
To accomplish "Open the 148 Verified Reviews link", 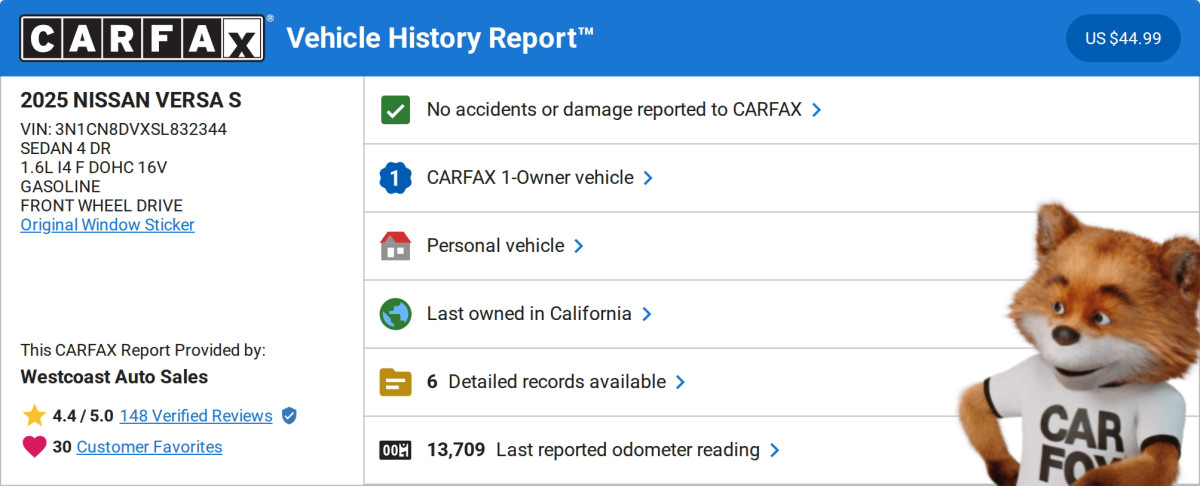I will coord(196,416).
